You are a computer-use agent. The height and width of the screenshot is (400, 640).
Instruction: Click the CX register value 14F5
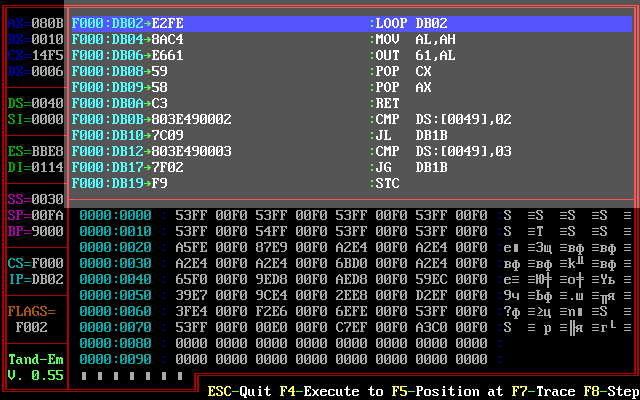pos(35,54)
